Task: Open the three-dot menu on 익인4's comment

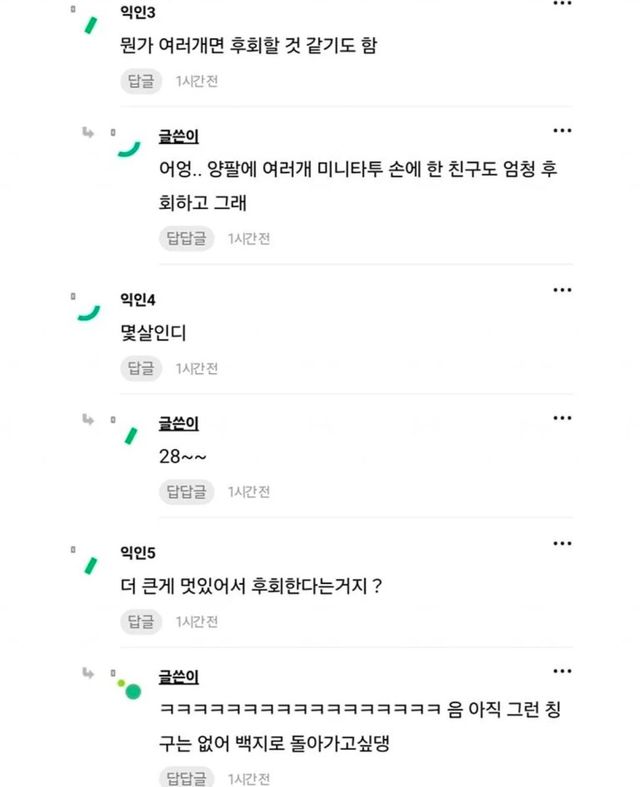Action: [562, 289]
